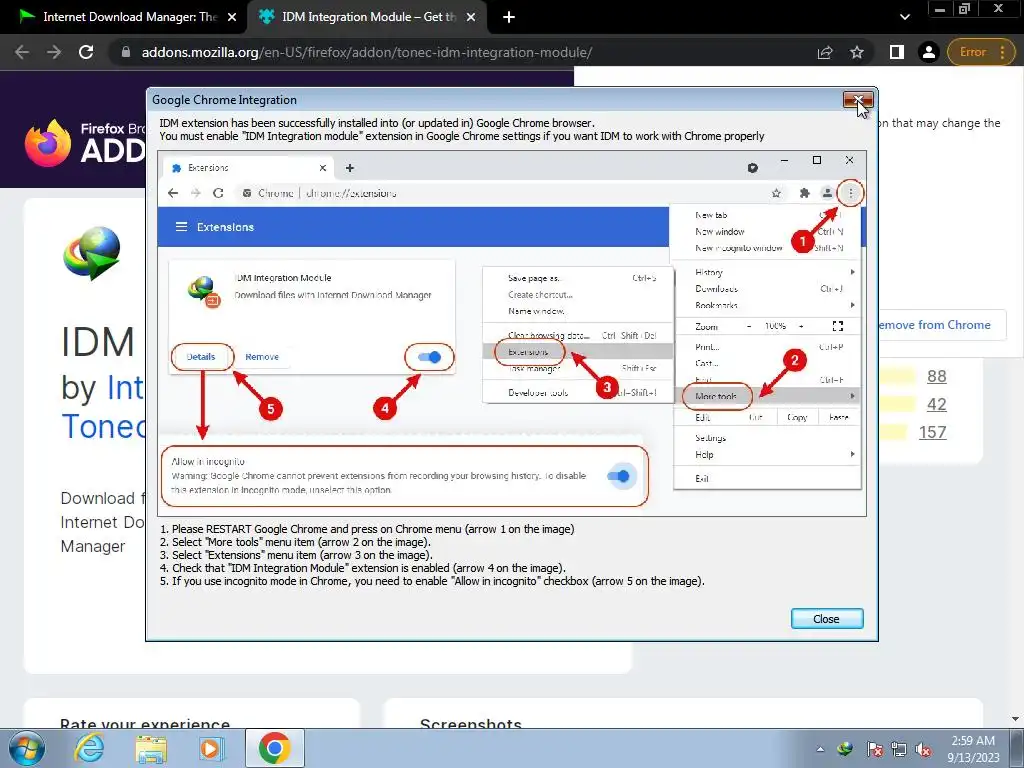The image size is (1024, 768).
Task: Close the IDM Integration Module tab
Action: point(471,18)
